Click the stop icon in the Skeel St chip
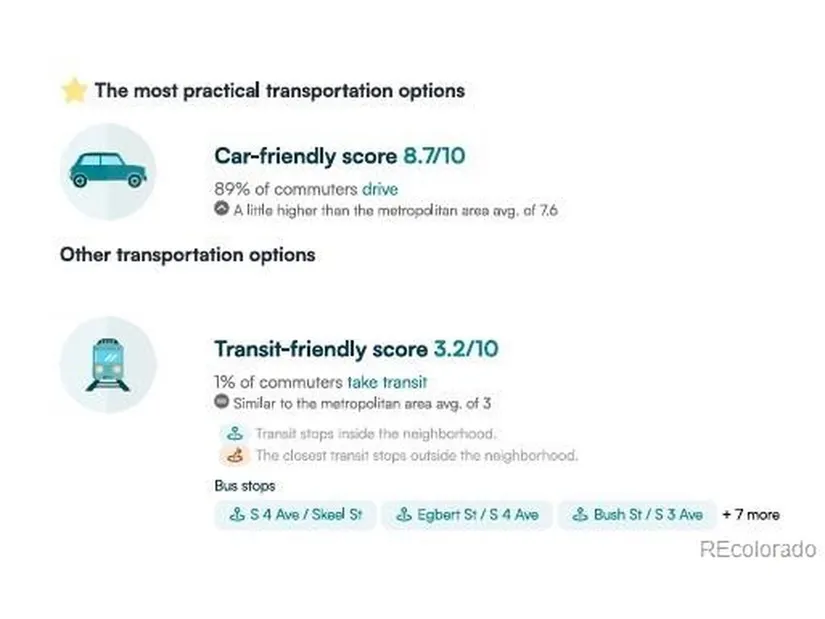 point(237,515)
